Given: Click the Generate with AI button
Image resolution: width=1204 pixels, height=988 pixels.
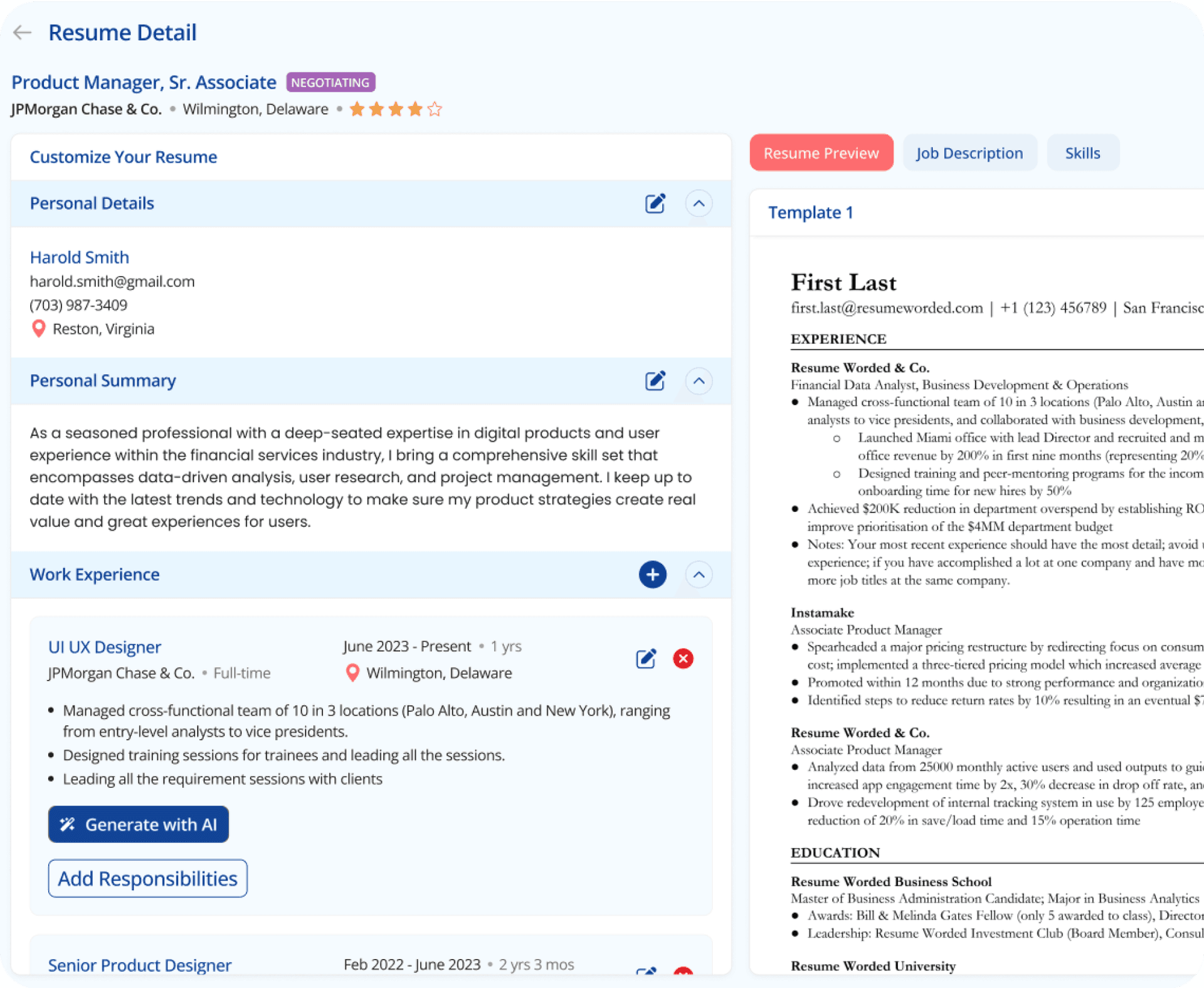Looking at the screenshot, I should coord(139,824).
